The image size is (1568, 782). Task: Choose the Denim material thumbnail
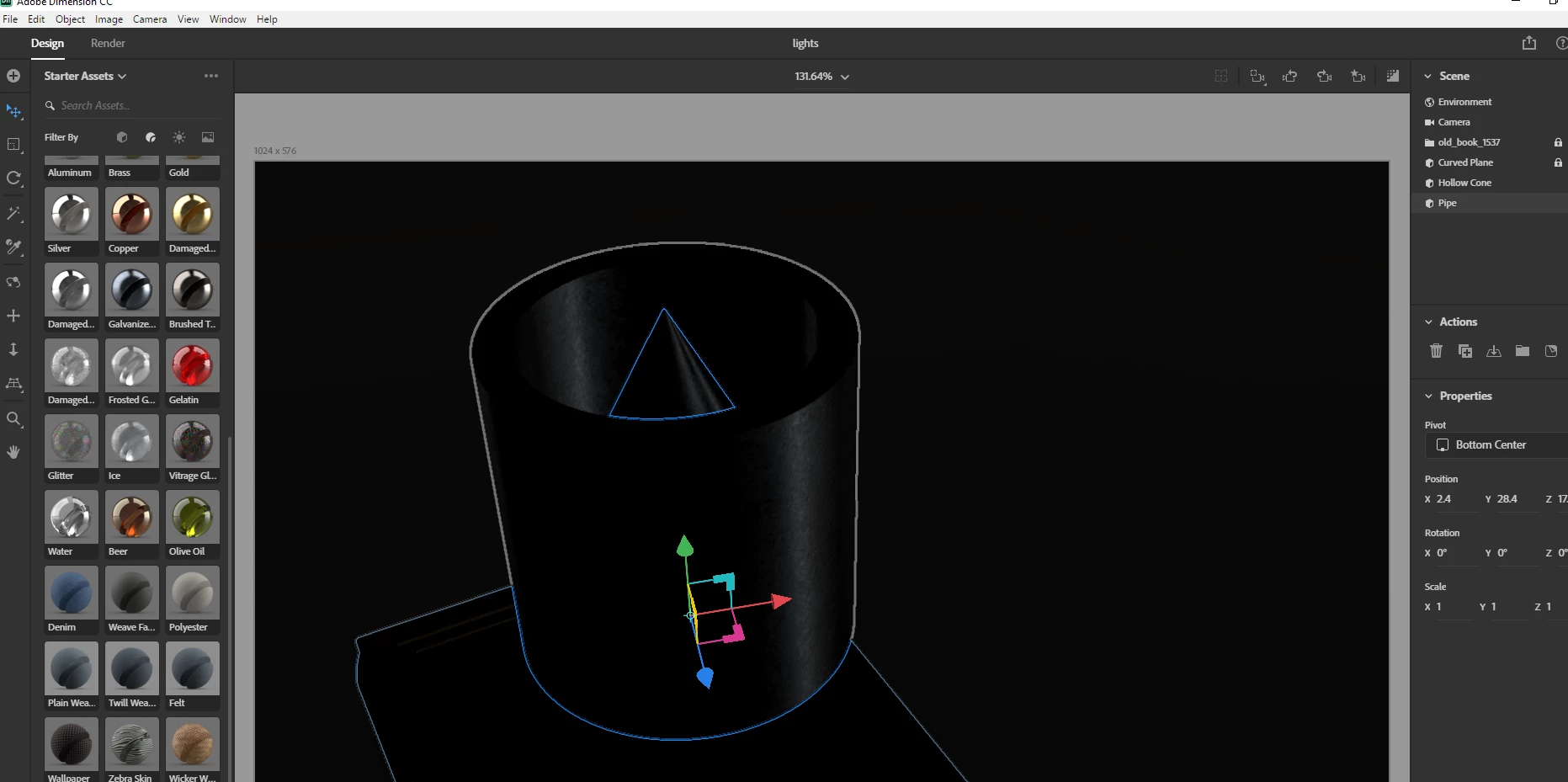click(x=72, y=592)
